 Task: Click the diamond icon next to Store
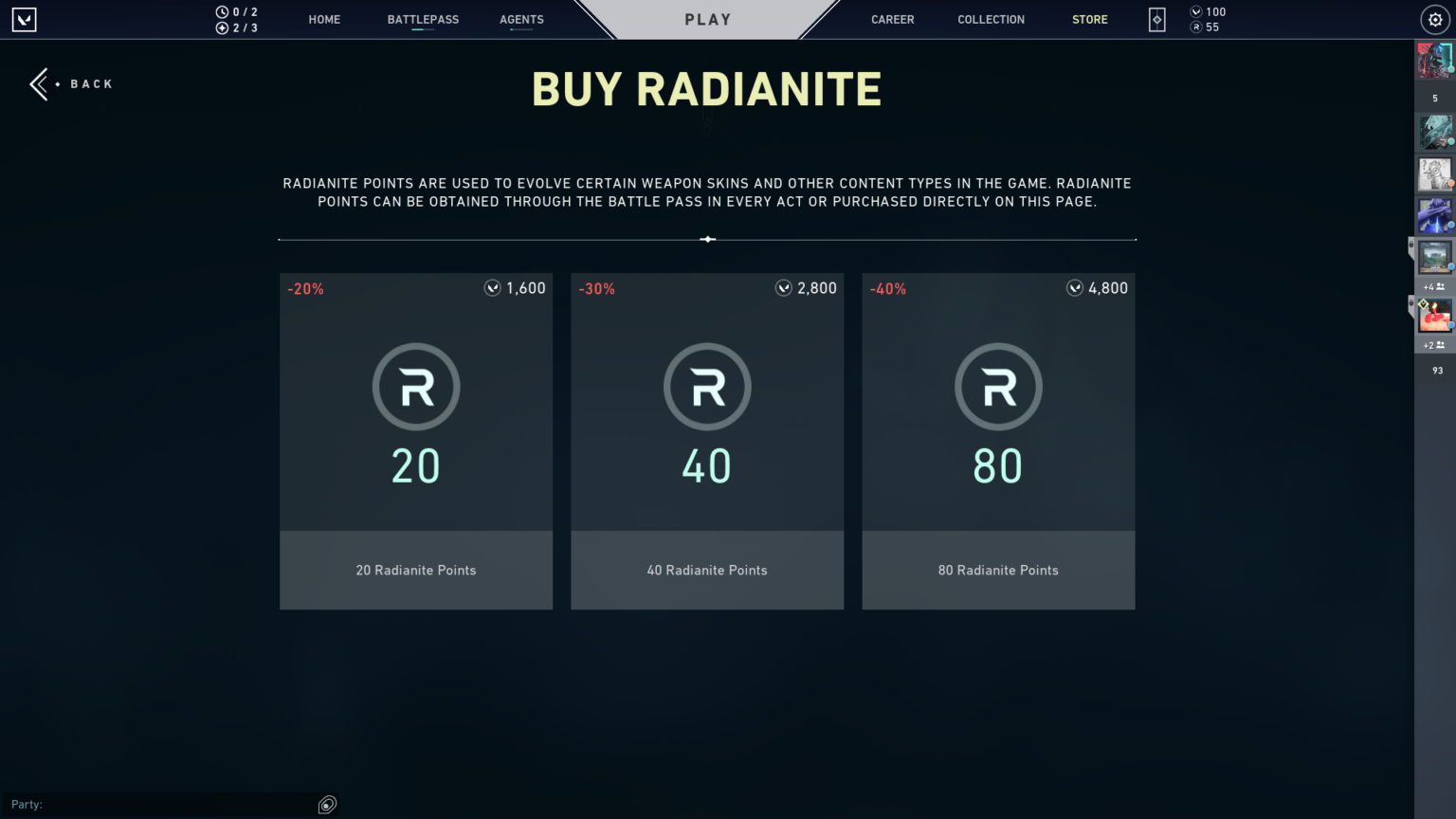click(x=1156, y=19)
